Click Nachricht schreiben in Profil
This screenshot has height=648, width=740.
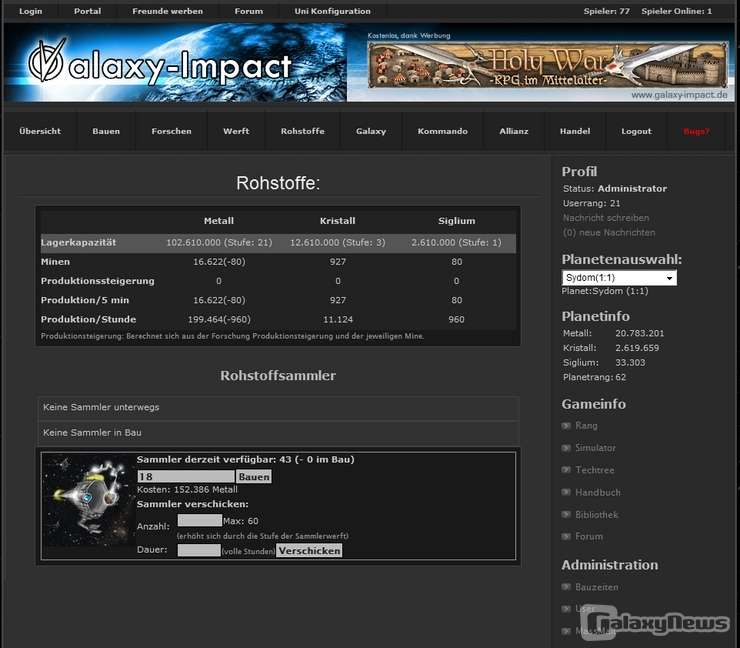605,218
